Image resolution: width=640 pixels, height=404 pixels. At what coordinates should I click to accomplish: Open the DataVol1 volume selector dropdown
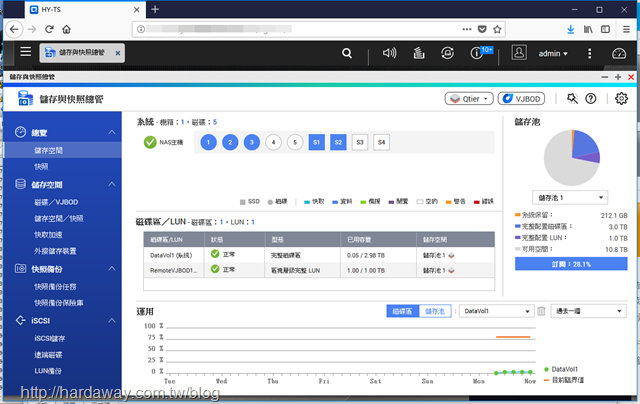pos(497,311)
